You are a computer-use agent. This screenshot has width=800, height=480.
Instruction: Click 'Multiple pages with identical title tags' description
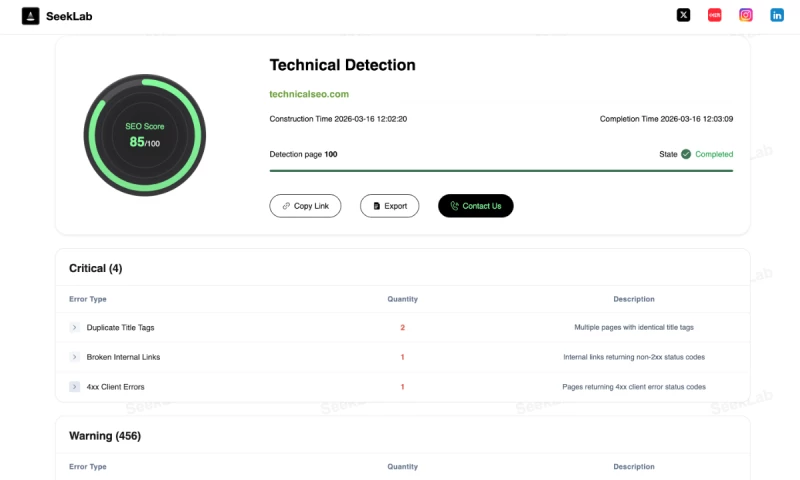coord(634,327)
